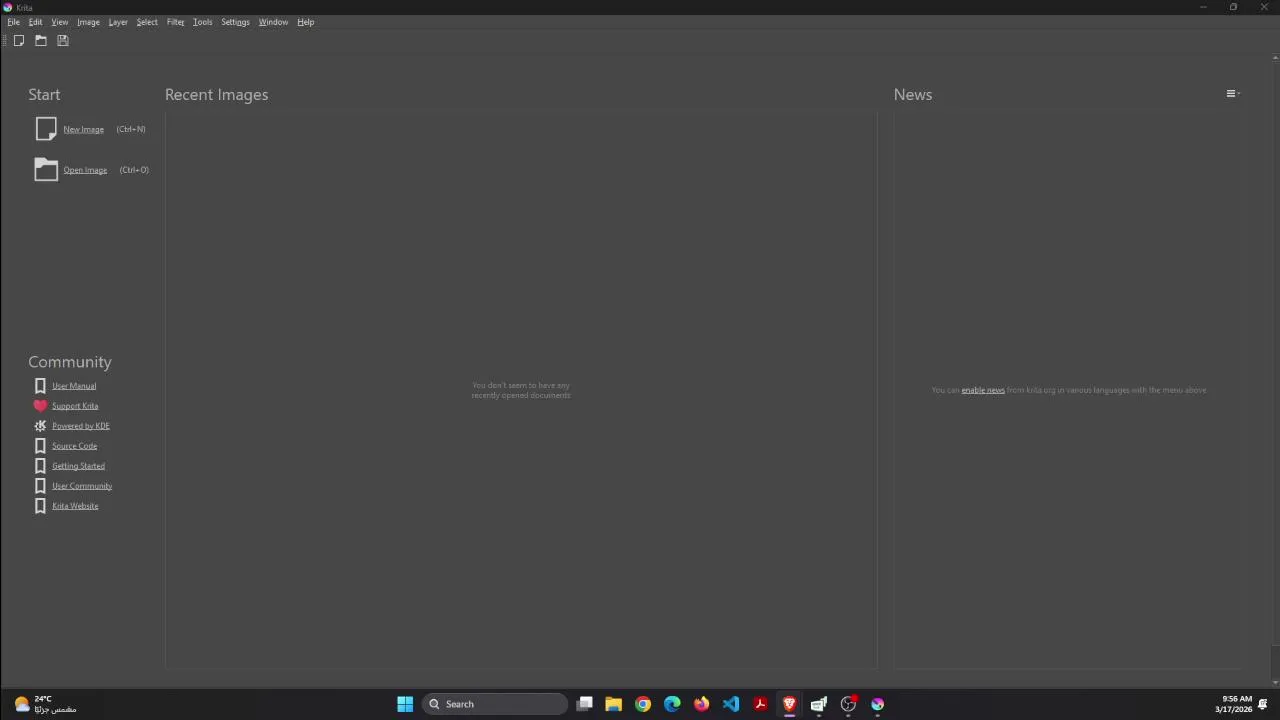Open Microsoft Edge from the taskbar

click(672, 704)
